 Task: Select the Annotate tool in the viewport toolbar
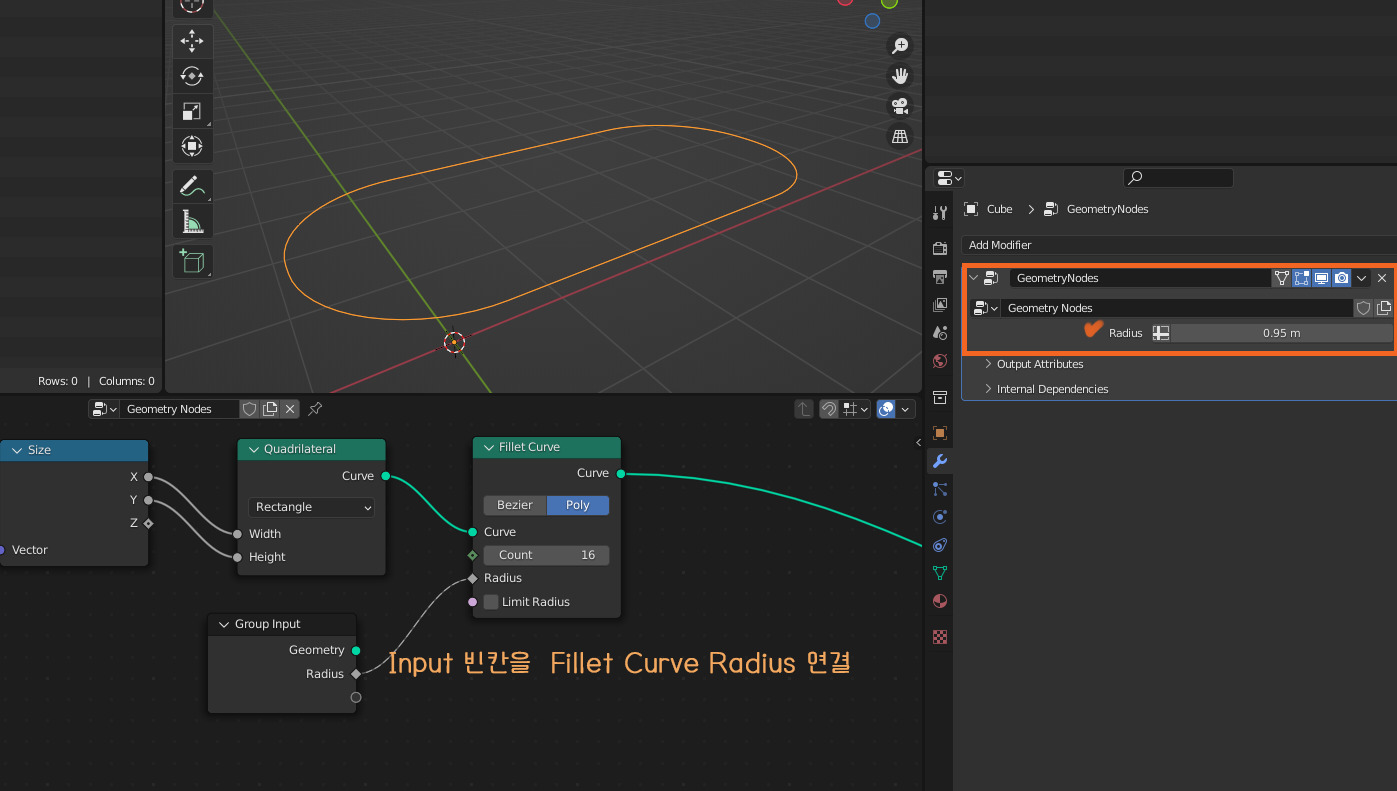pos(192,186)
